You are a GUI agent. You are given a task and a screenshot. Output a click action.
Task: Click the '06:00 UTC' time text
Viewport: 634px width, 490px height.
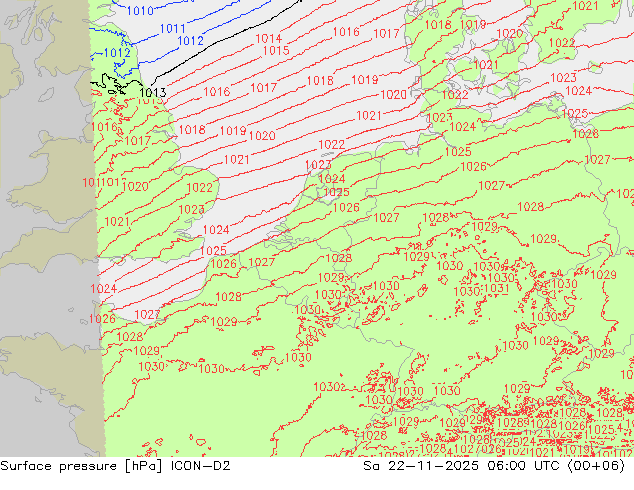(x=524, y=466)
